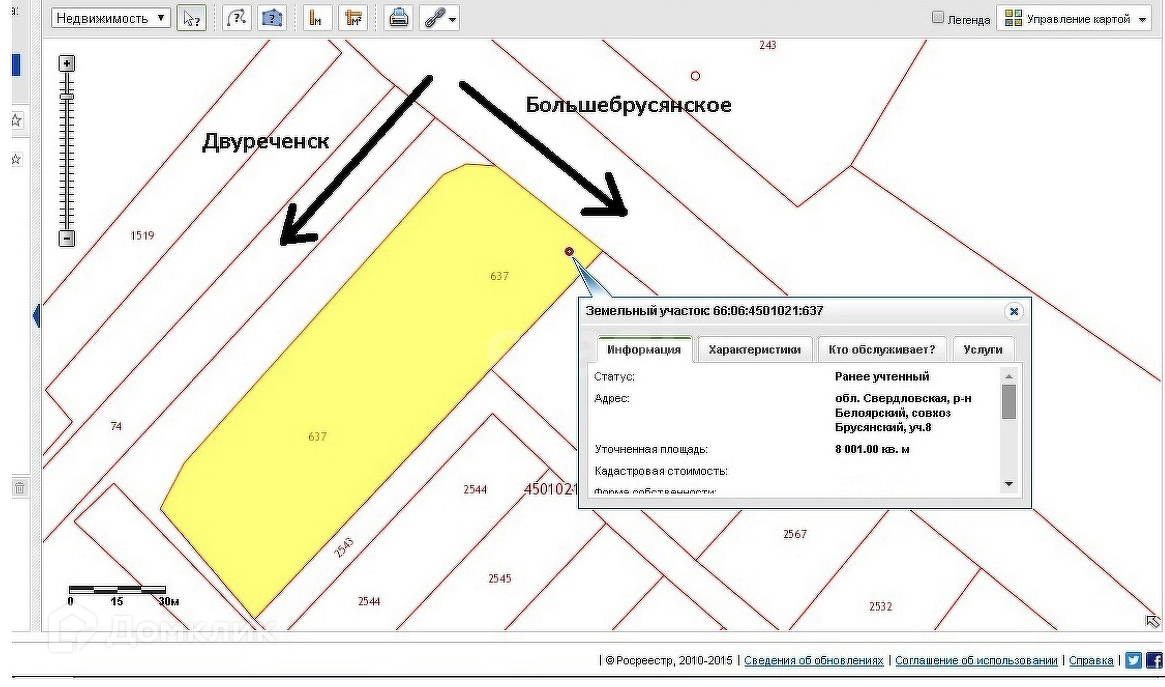Click the 8 001.00 кв. м area value
The image size is (1165, 687).
(x=872, y=449)
